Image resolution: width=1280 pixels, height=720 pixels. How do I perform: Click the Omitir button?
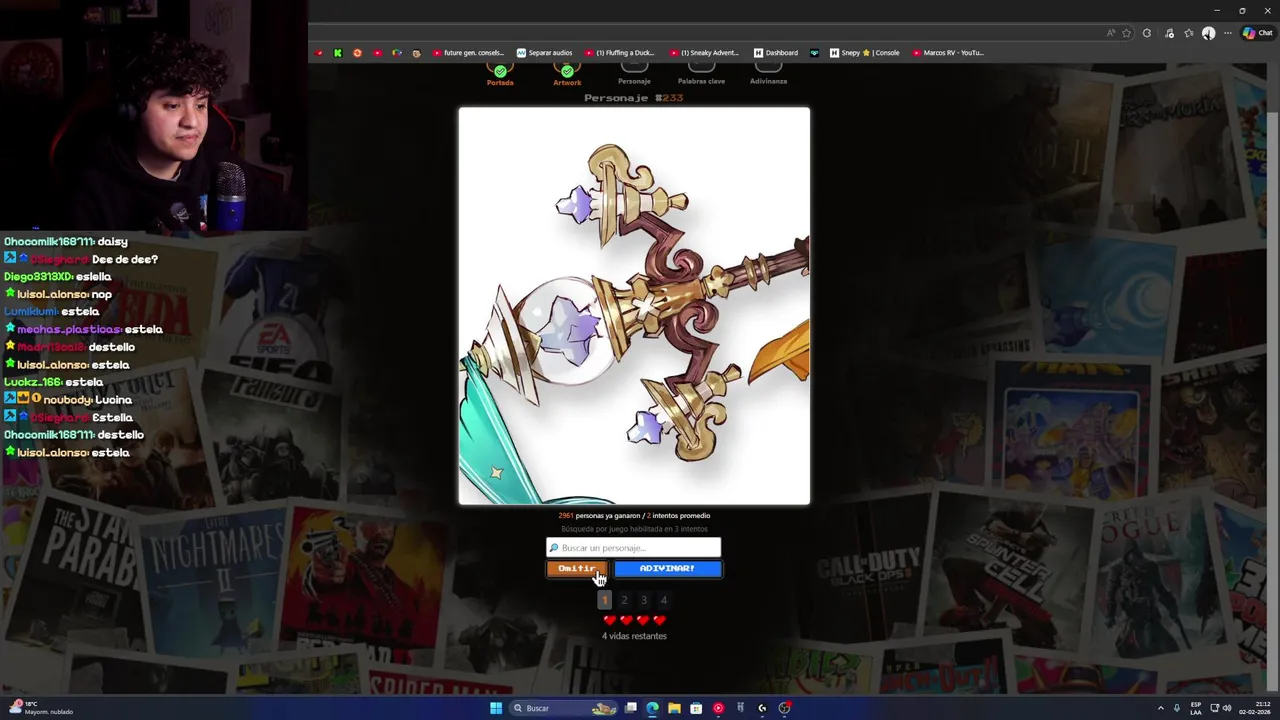[576, 568]
